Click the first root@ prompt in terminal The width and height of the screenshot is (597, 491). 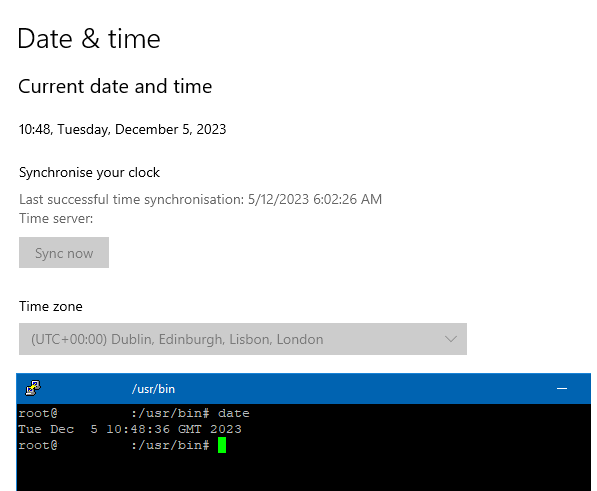[38, 413]
